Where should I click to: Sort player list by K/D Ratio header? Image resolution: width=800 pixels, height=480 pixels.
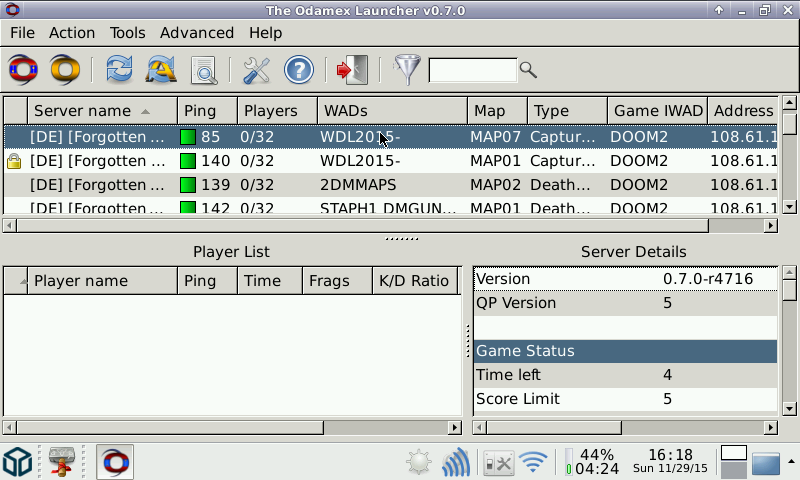[415, 281]
